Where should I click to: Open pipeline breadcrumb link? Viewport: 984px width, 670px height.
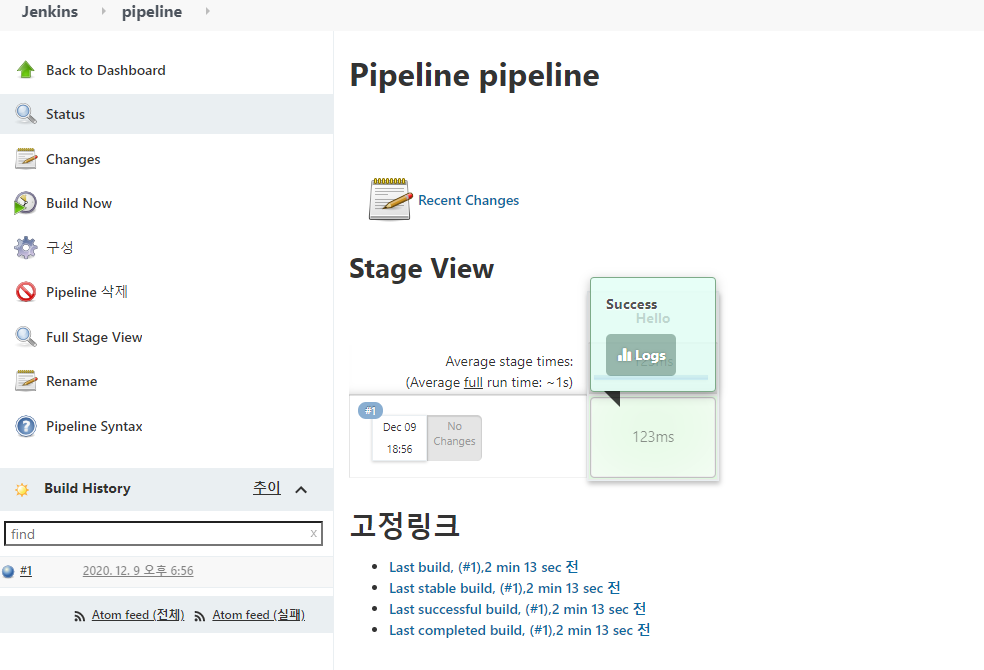[x=152, y=11]
